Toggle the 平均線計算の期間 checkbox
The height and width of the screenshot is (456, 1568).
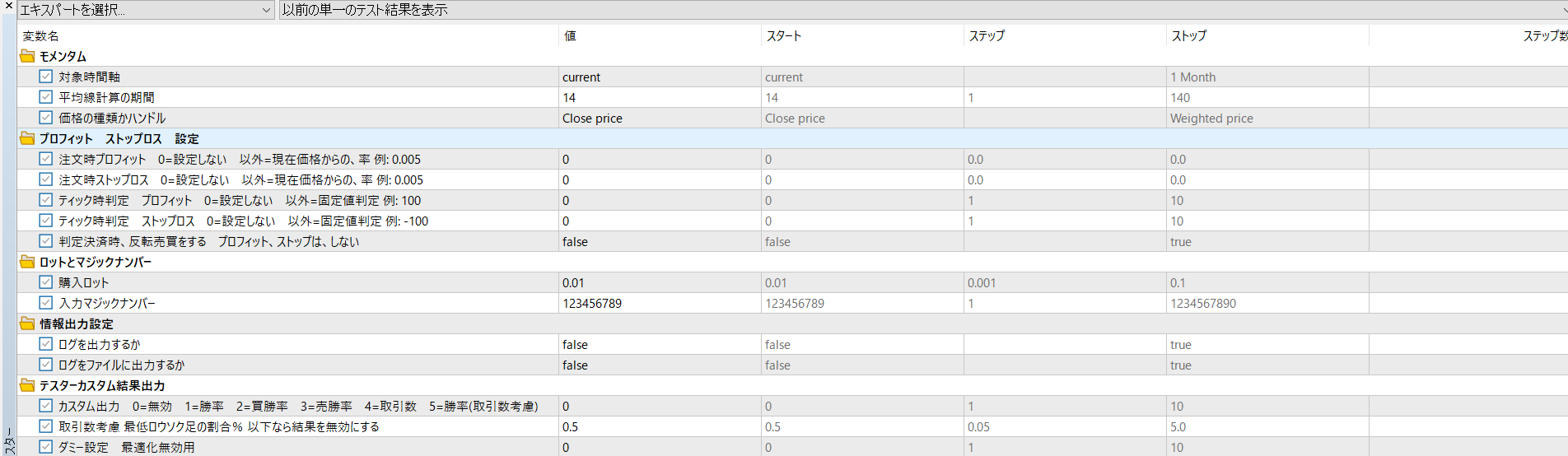pyautogui.click(x=46, y=97)
